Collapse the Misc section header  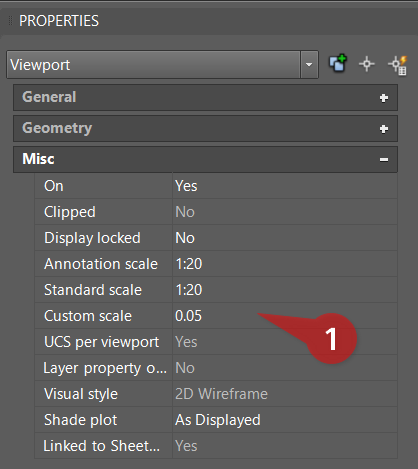(x=205, y=159)
